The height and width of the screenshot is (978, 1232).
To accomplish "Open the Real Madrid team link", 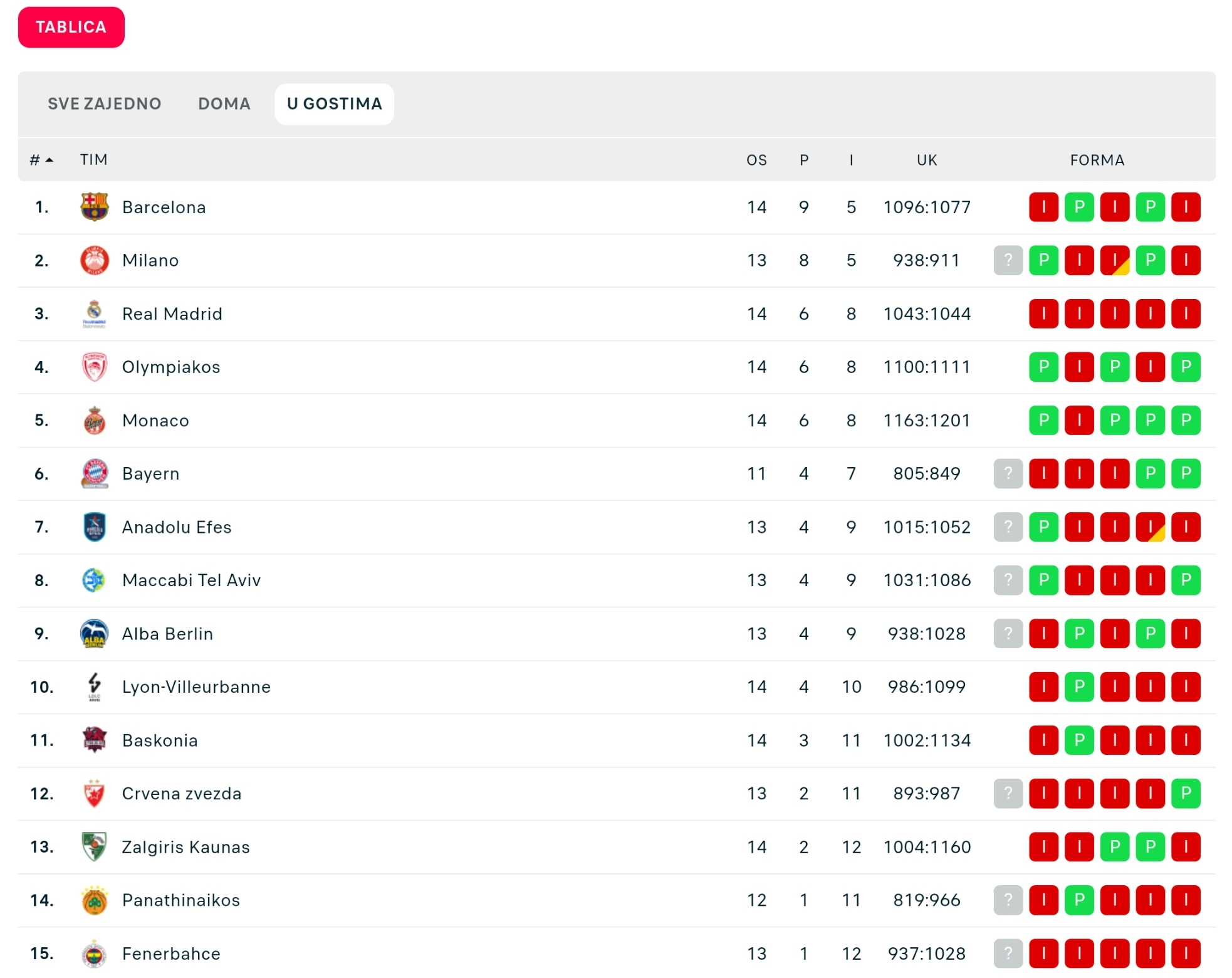I will coord(172,313).
